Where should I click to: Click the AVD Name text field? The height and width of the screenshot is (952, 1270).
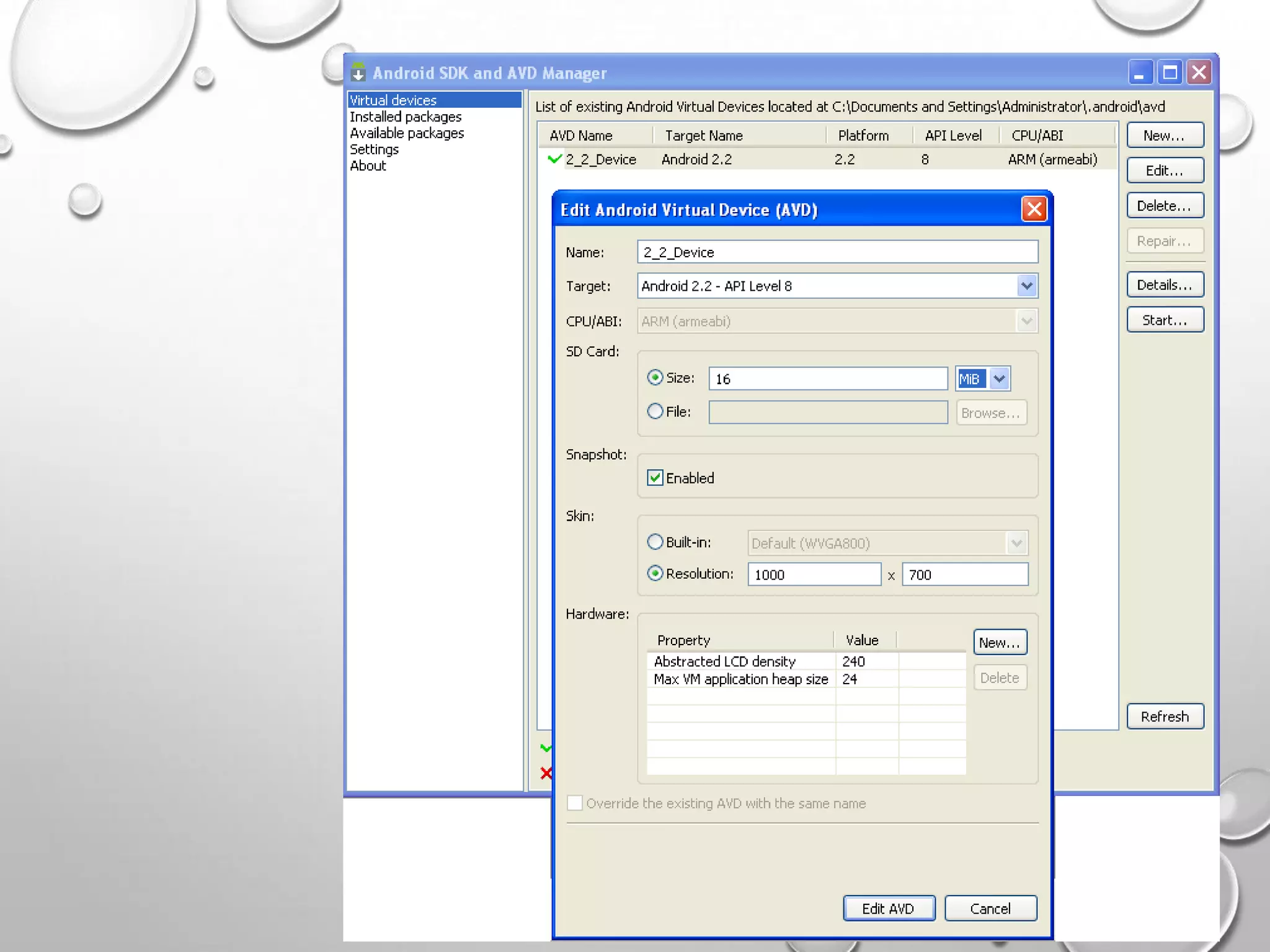pyautogui.click(x=837, y=252)
